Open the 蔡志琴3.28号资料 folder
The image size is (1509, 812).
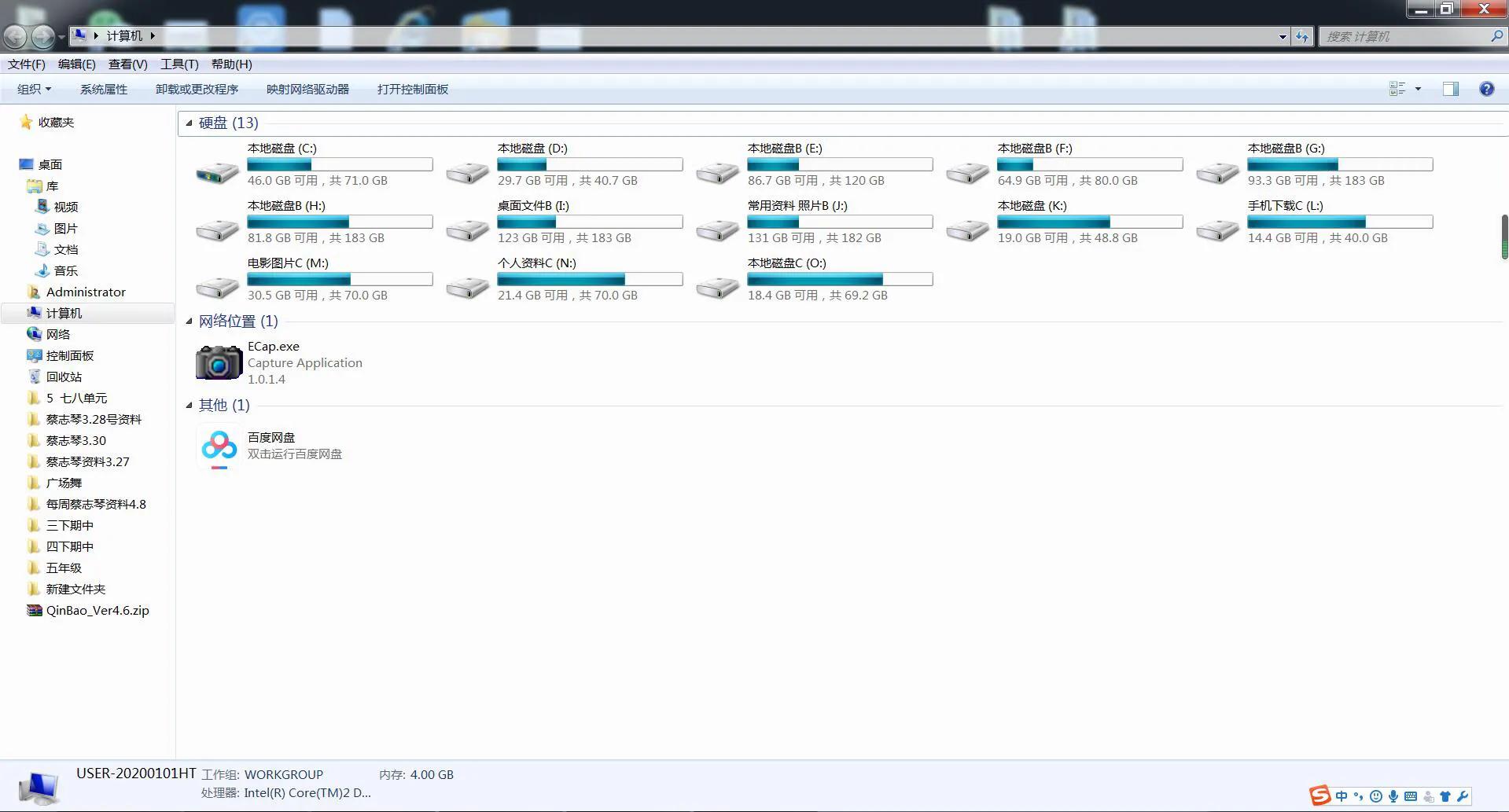coord(94,419)
